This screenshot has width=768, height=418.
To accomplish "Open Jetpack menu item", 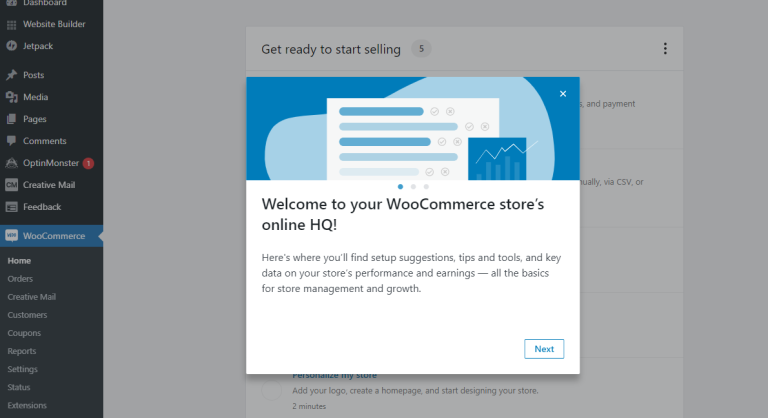I will click(x=38, y=46).
